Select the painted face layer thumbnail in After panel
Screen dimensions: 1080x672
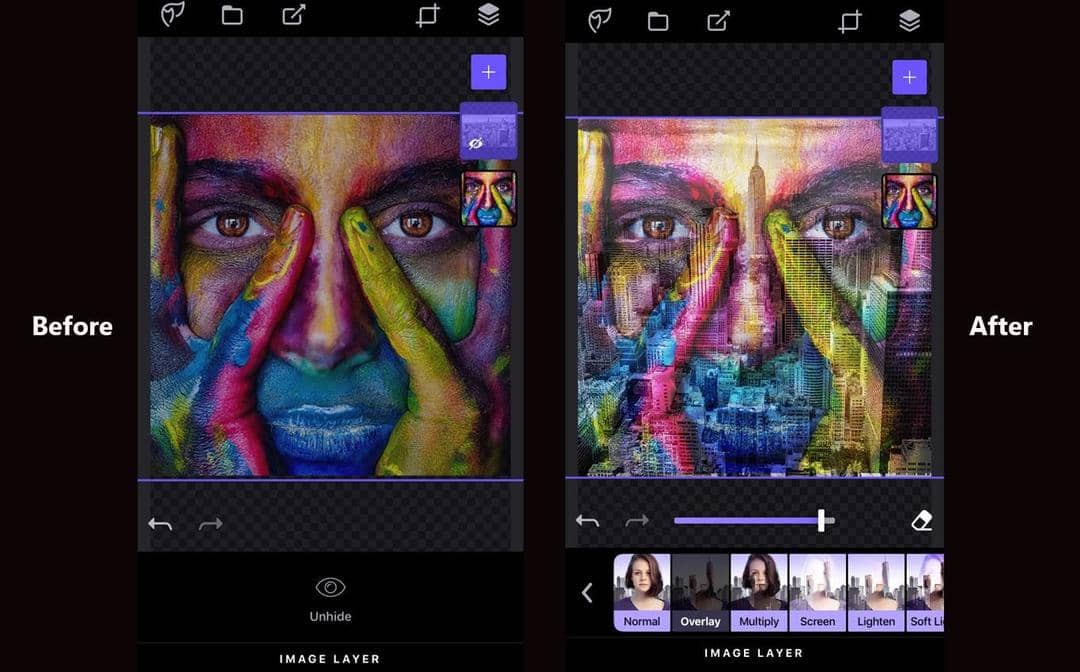[x=909, y=201]
